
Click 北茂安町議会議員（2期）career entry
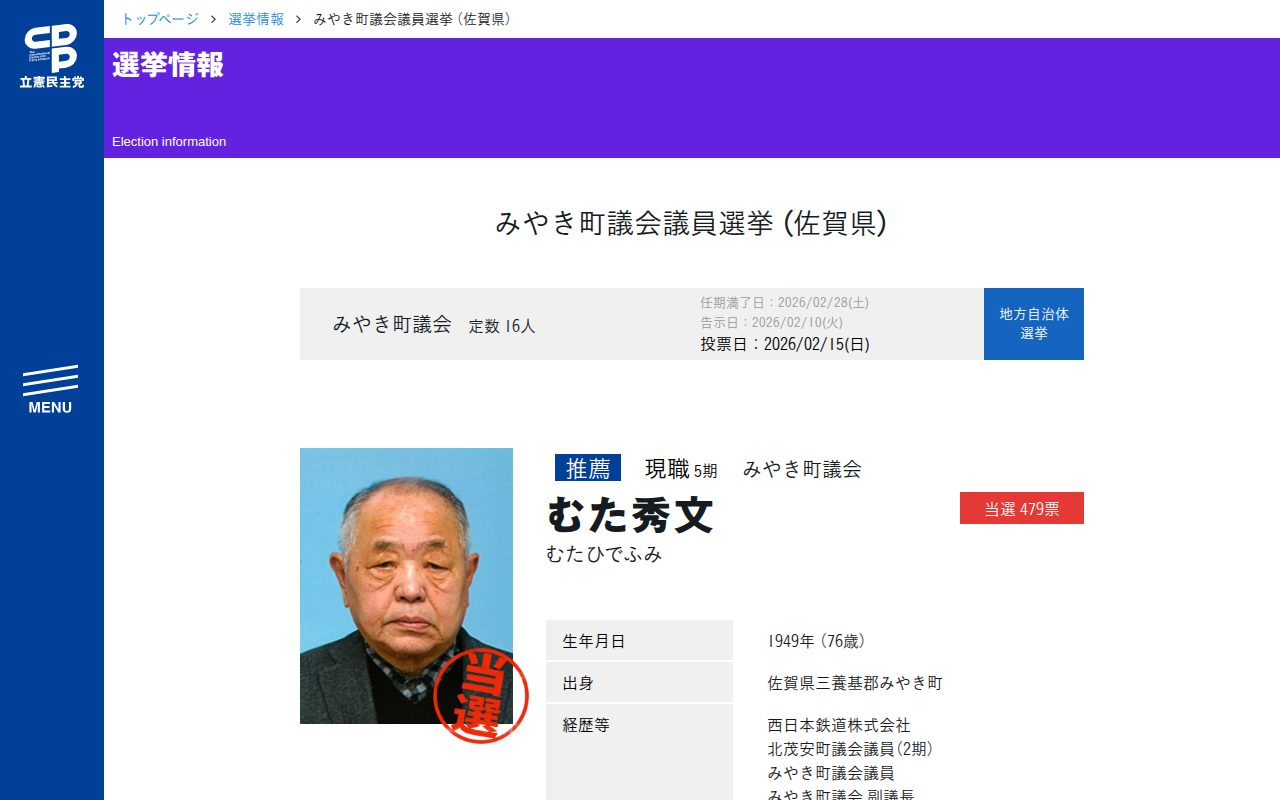850,749
